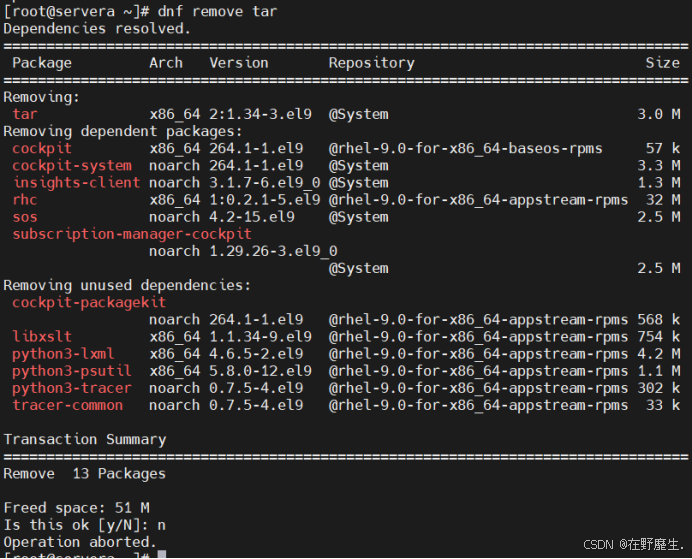Click the 'cockpit-system' package entry
The image size is (692, 559).
point(72,165)
